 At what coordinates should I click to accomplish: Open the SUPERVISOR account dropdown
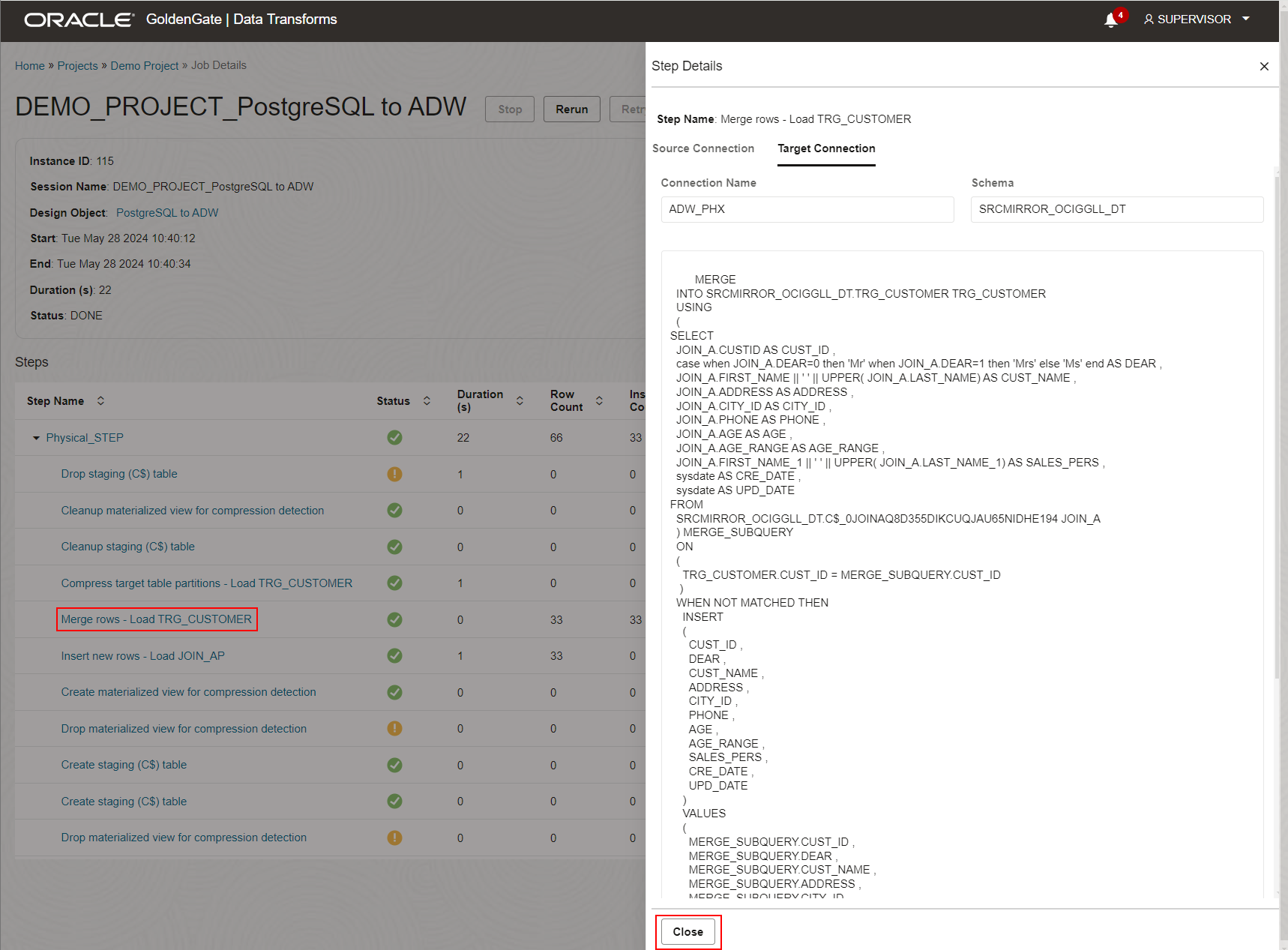tap(1246, 19)
